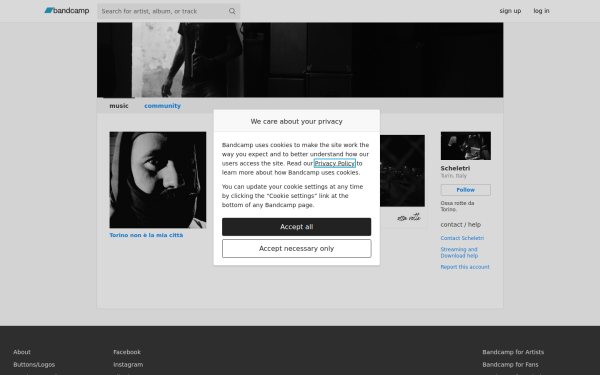The image size is (600, 375).
Task: Open Contact Scheletri link
Action: click(x=462, y=238)
